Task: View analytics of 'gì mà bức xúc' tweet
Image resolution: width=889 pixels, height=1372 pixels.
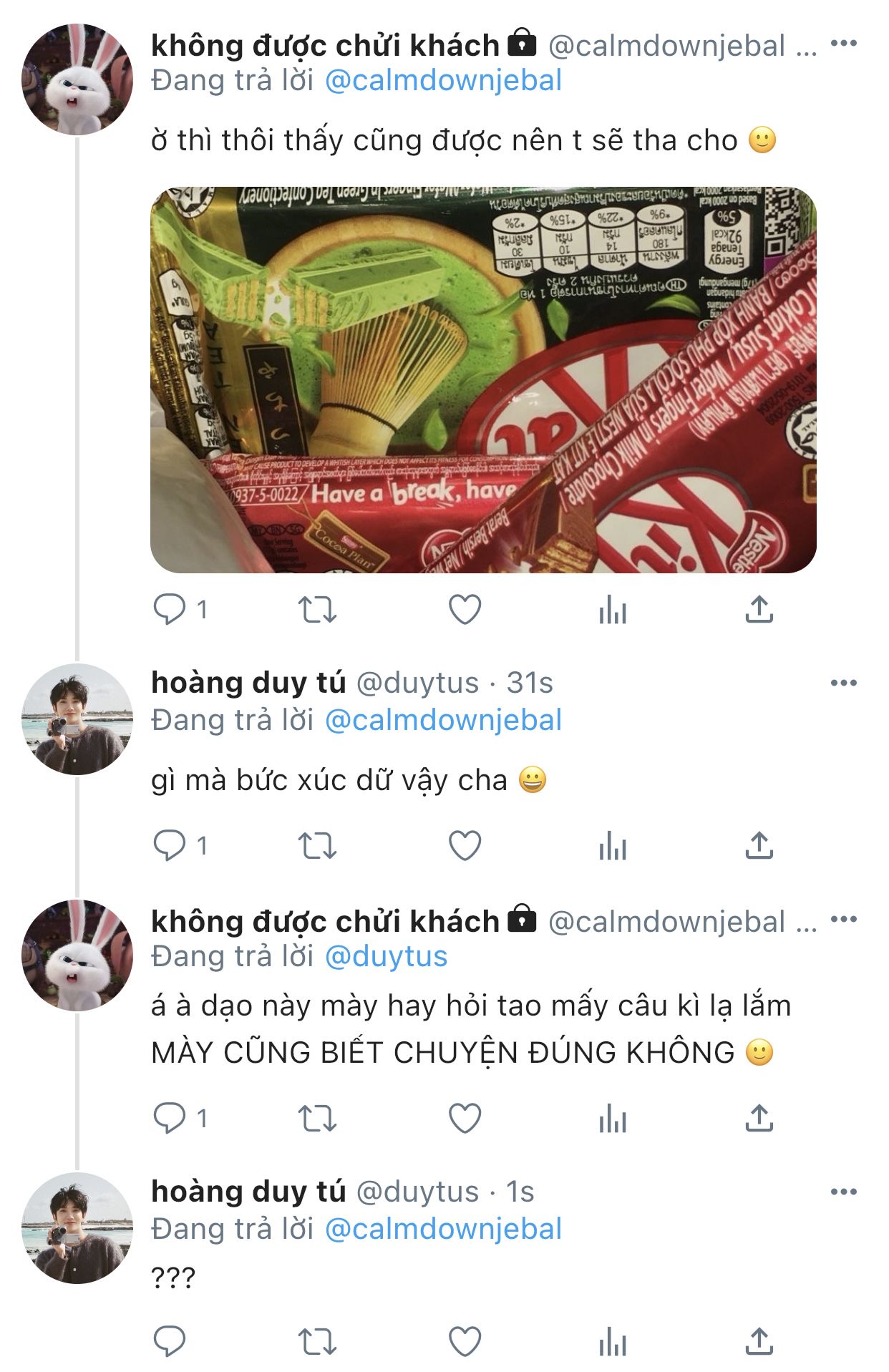Action: point(613,846)
